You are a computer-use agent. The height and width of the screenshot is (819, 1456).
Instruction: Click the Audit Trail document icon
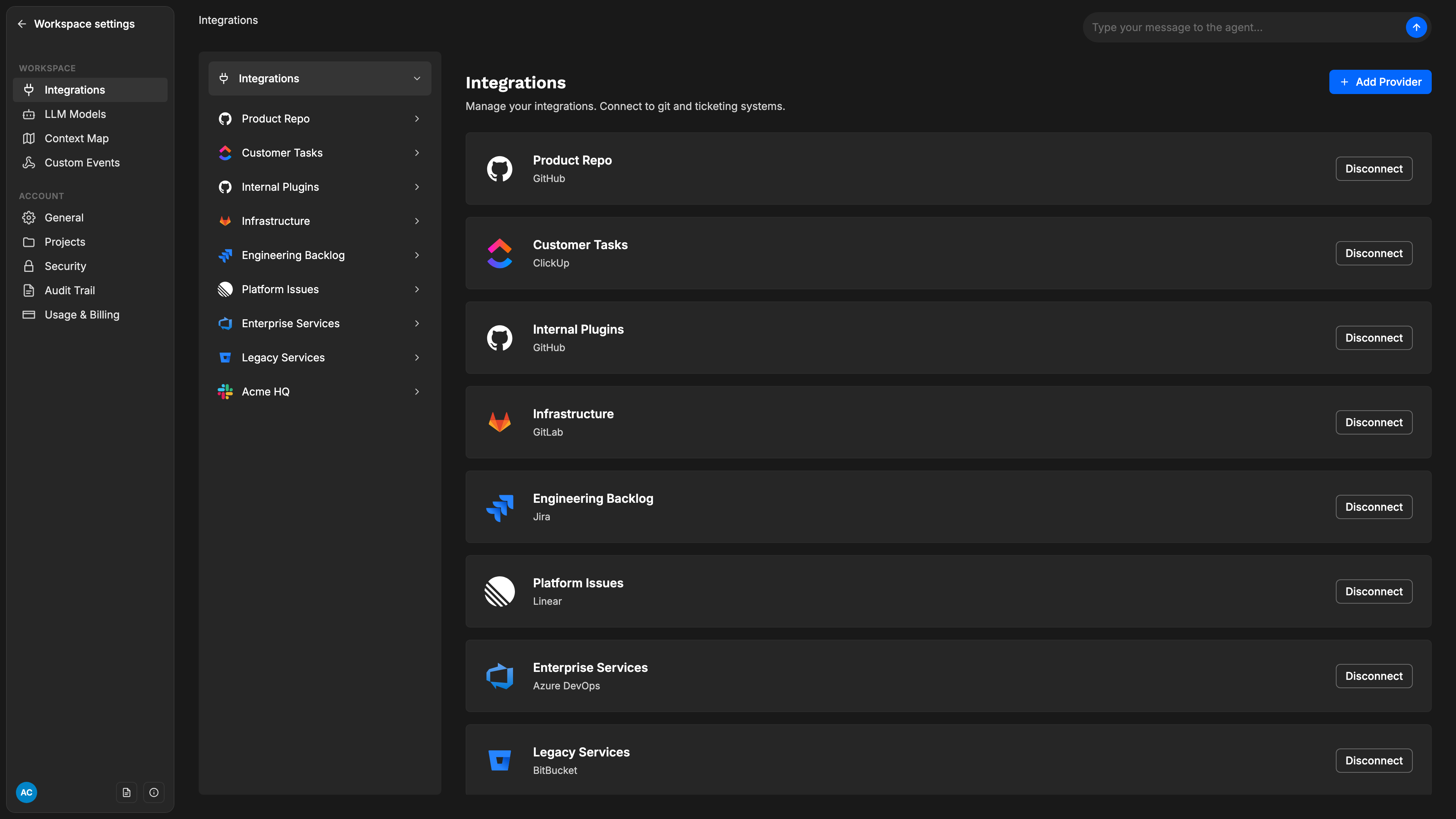pos(29,290)
